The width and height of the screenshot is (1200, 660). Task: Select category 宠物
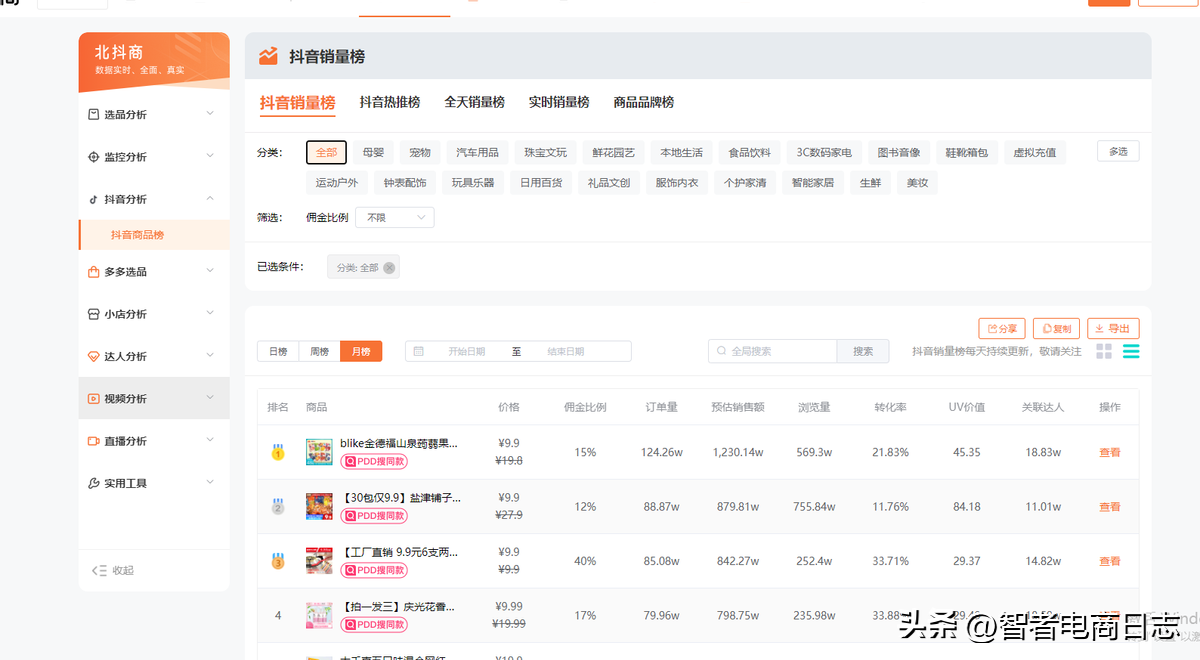tap(420, 153)
